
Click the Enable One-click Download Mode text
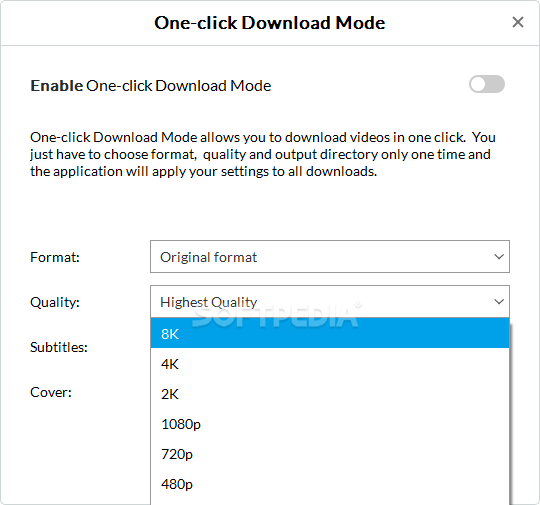click(151, 85)
